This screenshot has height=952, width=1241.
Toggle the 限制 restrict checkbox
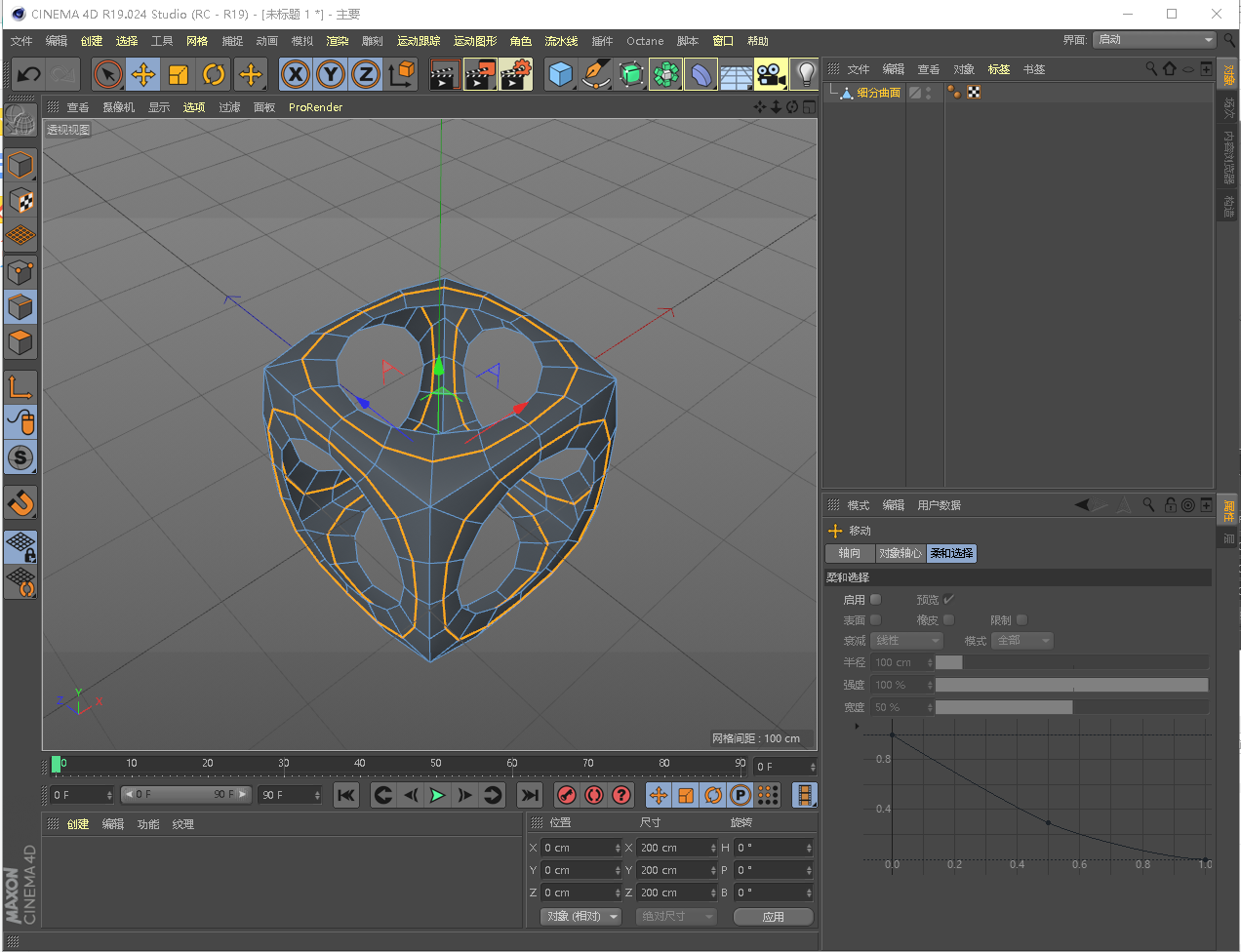(x=1021, y=620)
